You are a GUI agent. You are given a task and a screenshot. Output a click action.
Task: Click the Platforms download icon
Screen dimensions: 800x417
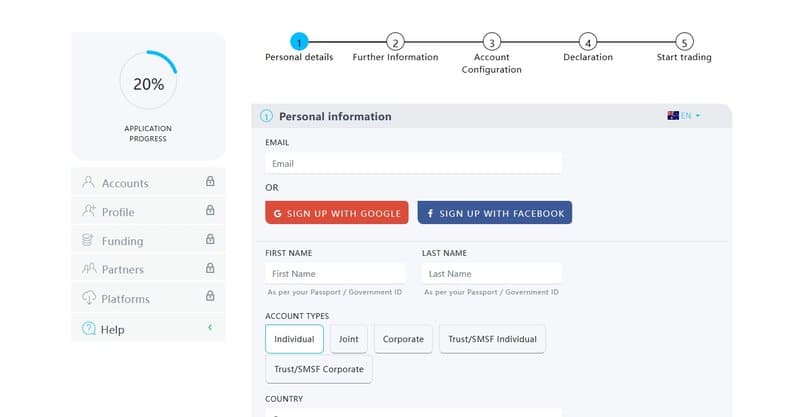(x=89, y=298)
